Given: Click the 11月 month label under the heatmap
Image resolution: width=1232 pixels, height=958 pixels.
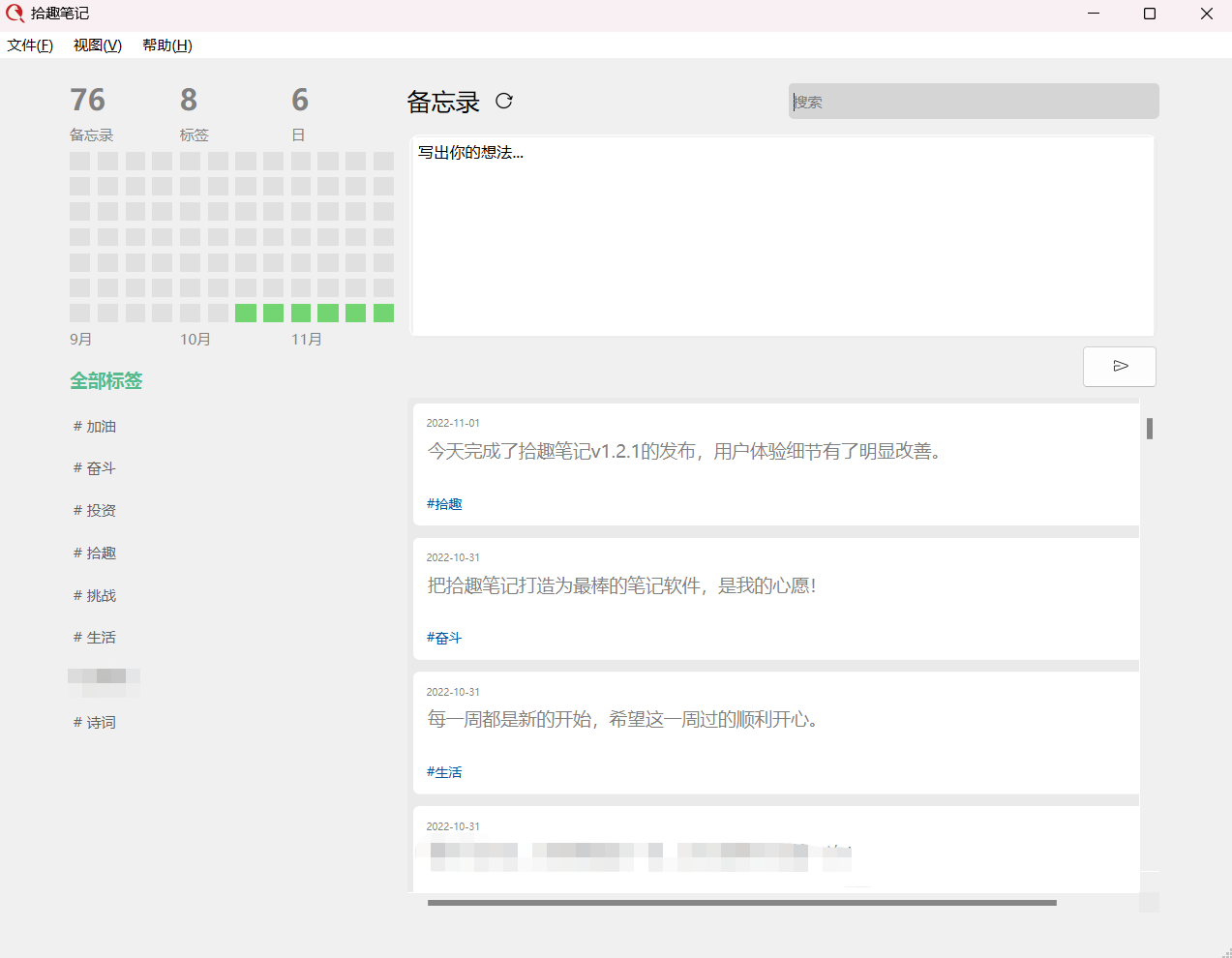Looking at the screenshot, I should point(307,340).
